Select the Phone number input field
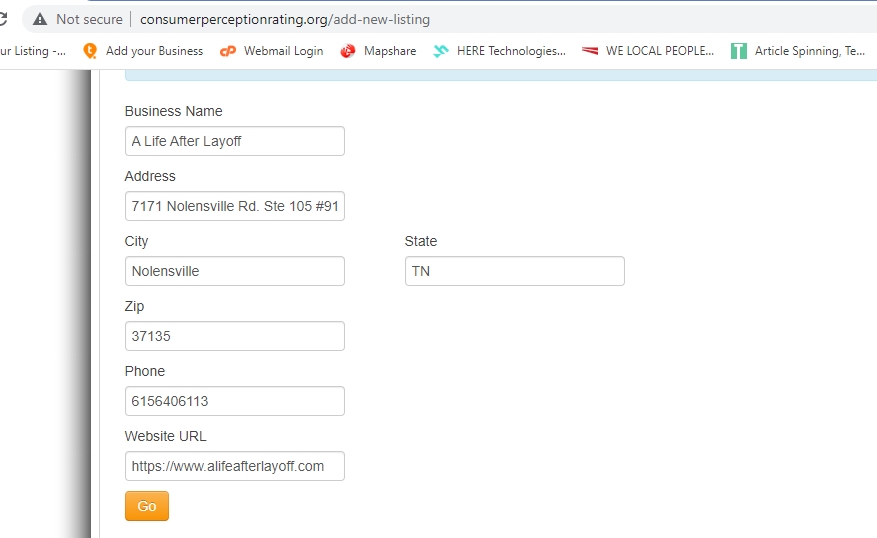This screenshot has height=538, width=877. [234, 401]
